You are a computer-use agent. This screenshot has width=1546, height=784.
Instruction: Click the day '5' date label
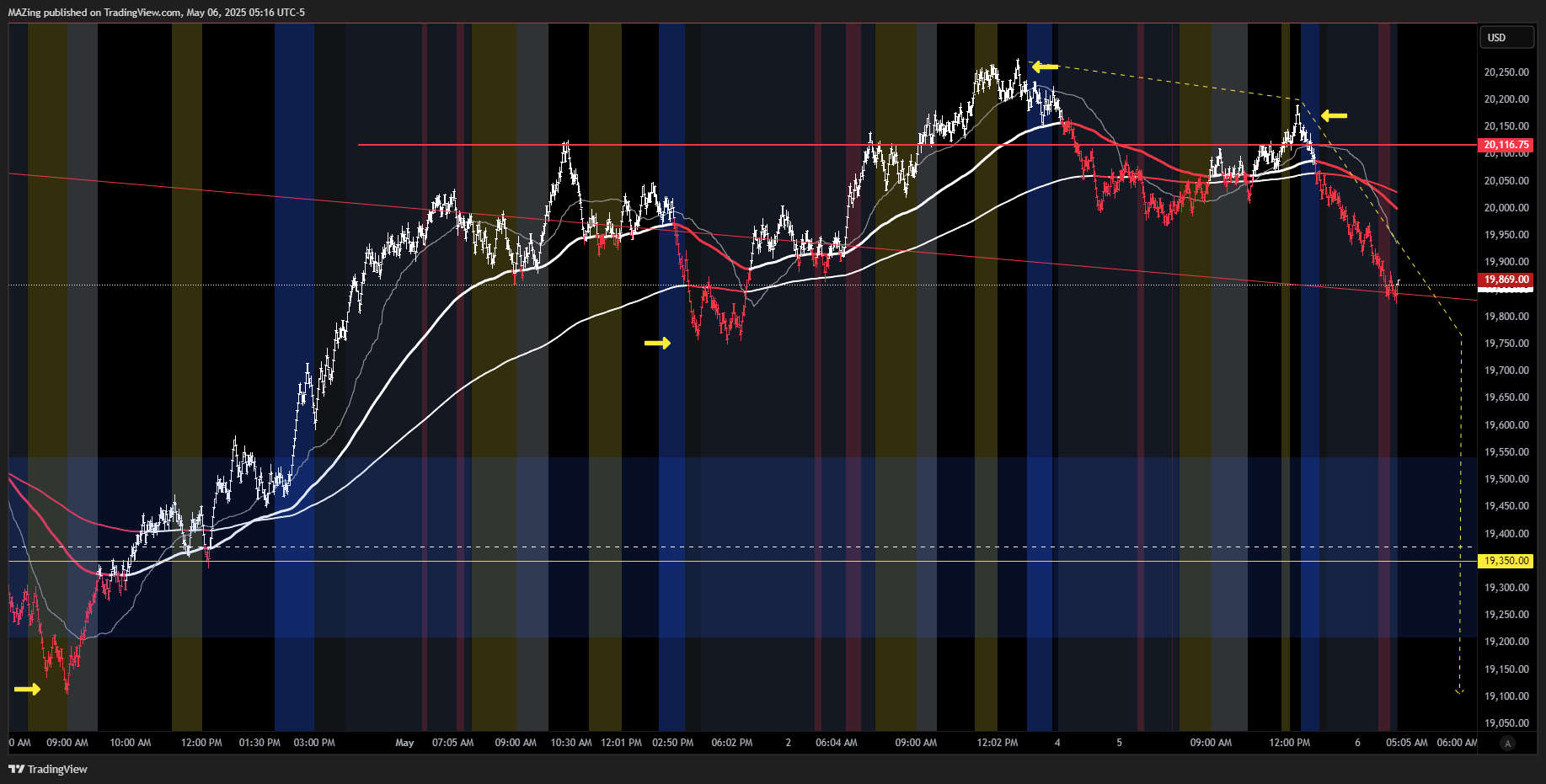point(1120,743)
